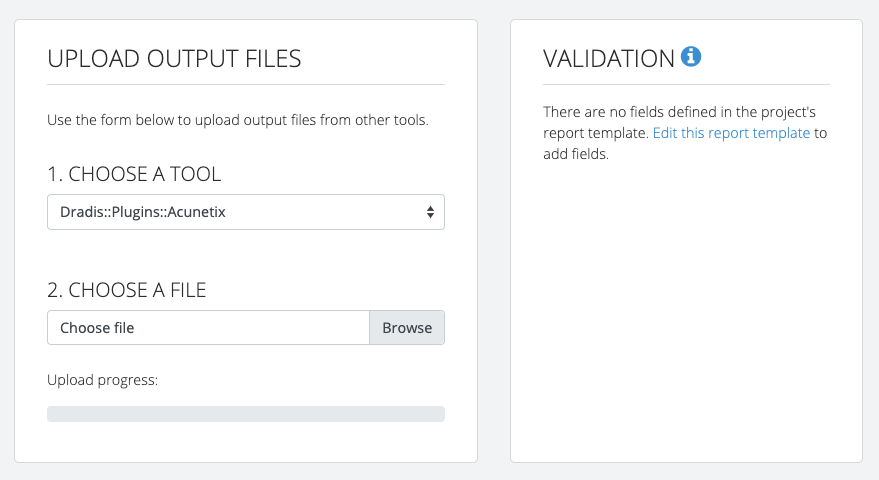Click the 1. Choose a Tool label
This screenshot has height=480, width=879.
coord(134,174)
